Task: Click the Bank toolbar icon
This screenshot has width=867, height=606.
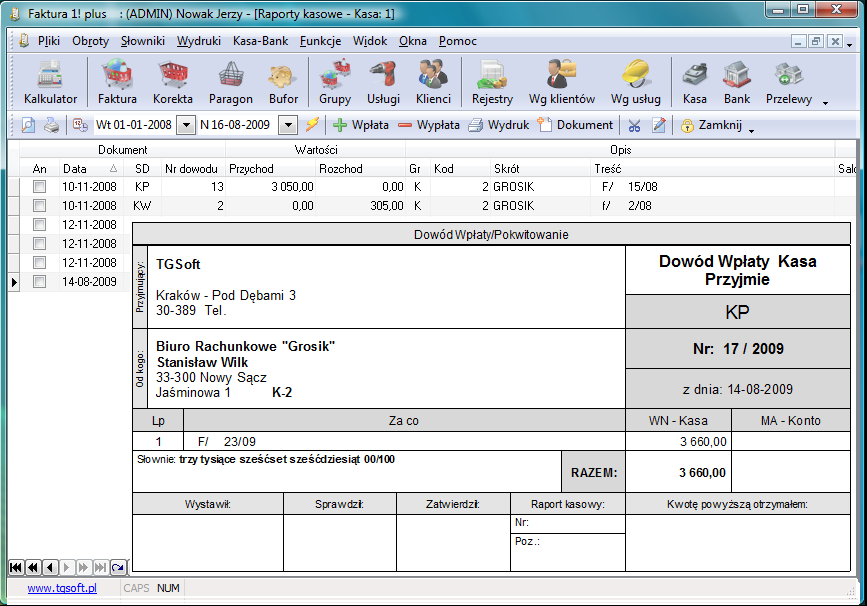Action: click(737, 82)
